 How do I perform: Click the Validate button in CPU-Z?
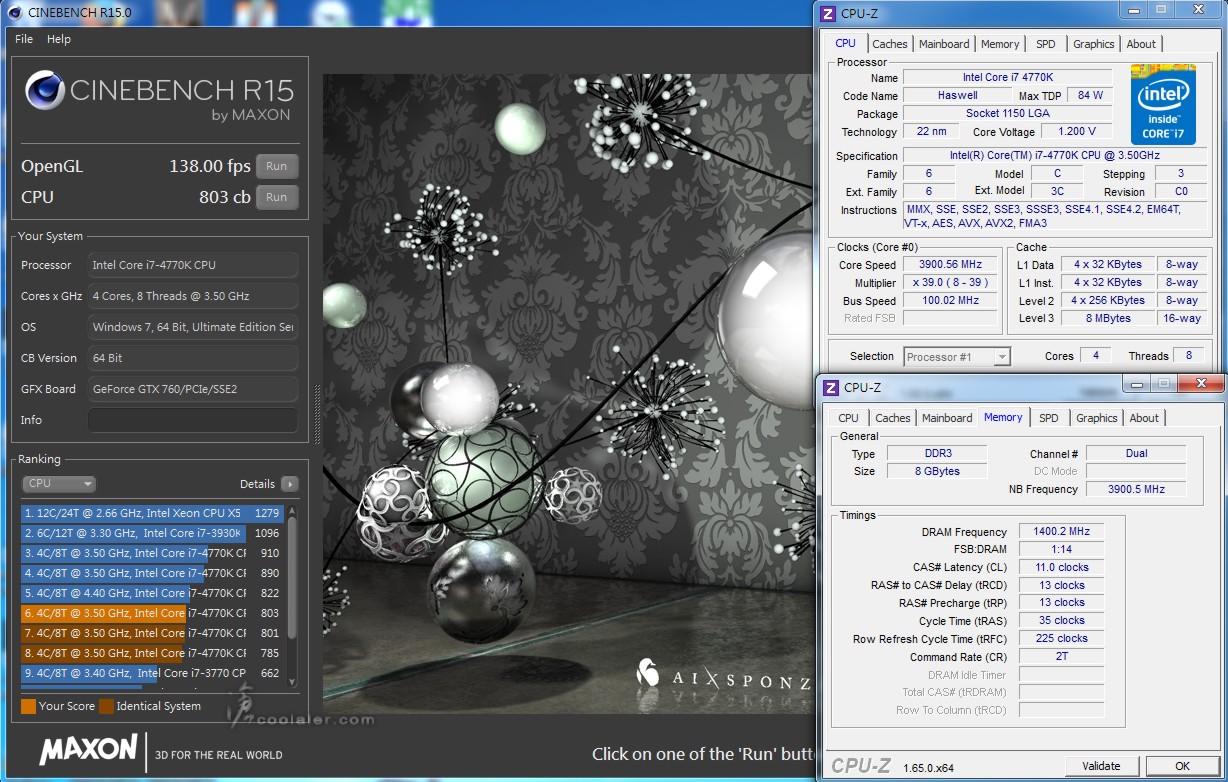[1101, 766]
